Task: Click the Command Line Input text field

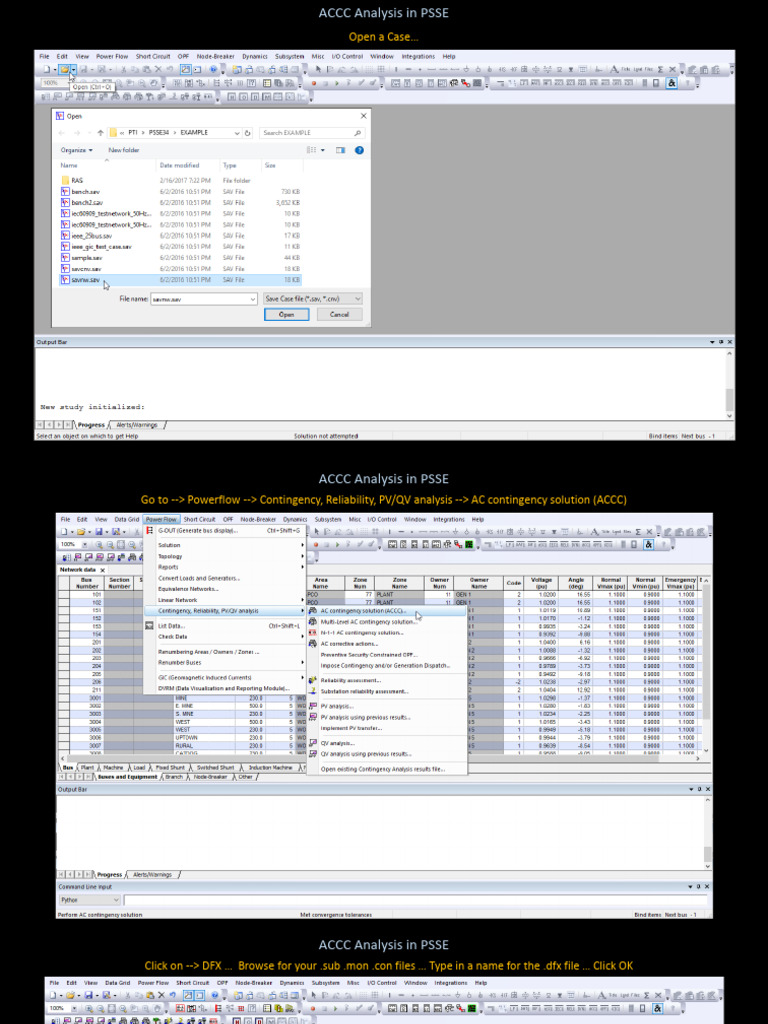Action: tap(415, 900)
